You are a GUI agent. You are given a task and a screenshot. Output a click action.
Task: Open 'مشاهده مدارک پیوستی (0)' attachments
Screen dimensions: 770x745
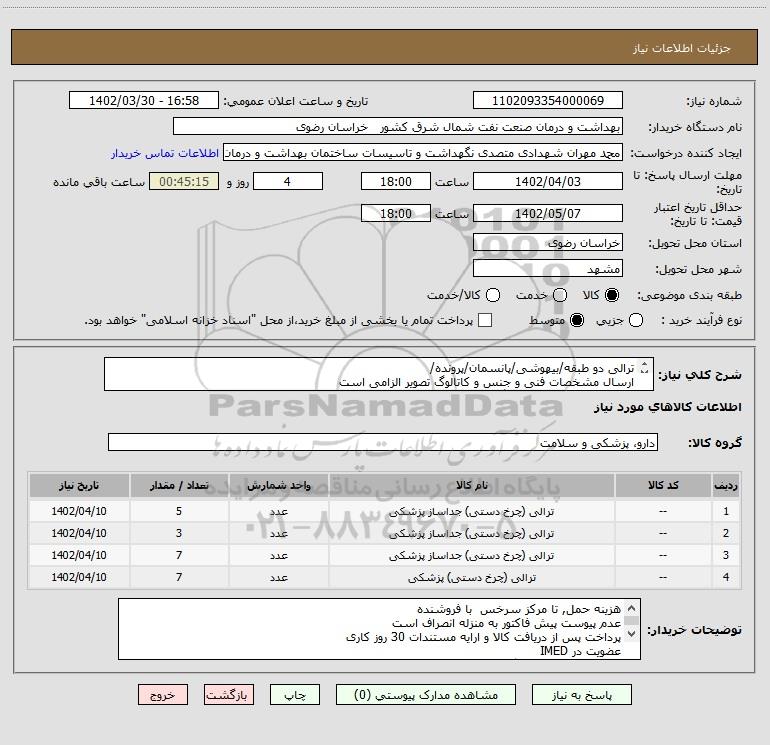(x=426, y=695)
